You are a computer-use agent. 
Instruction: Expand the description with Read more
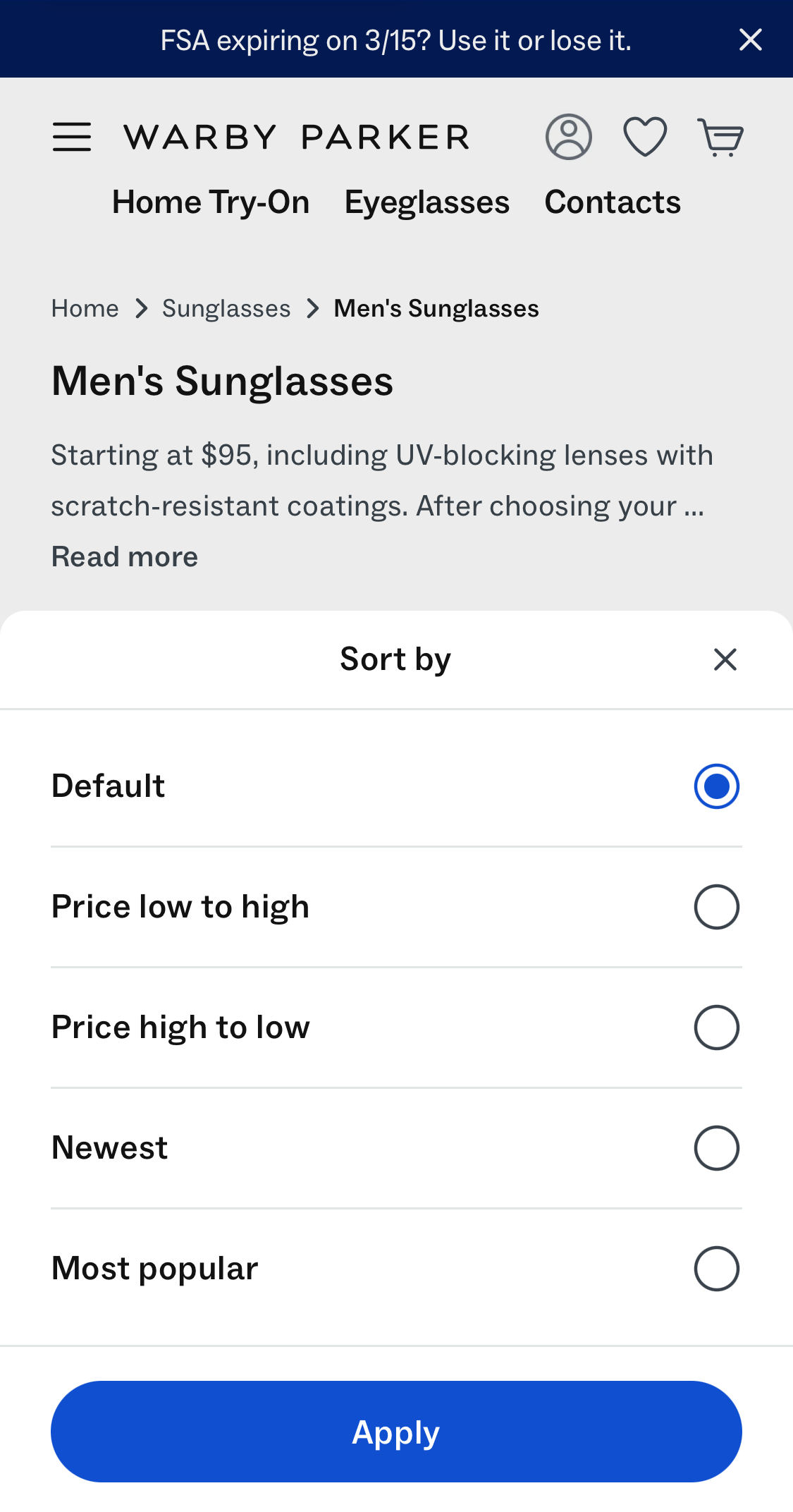point(124,556)
